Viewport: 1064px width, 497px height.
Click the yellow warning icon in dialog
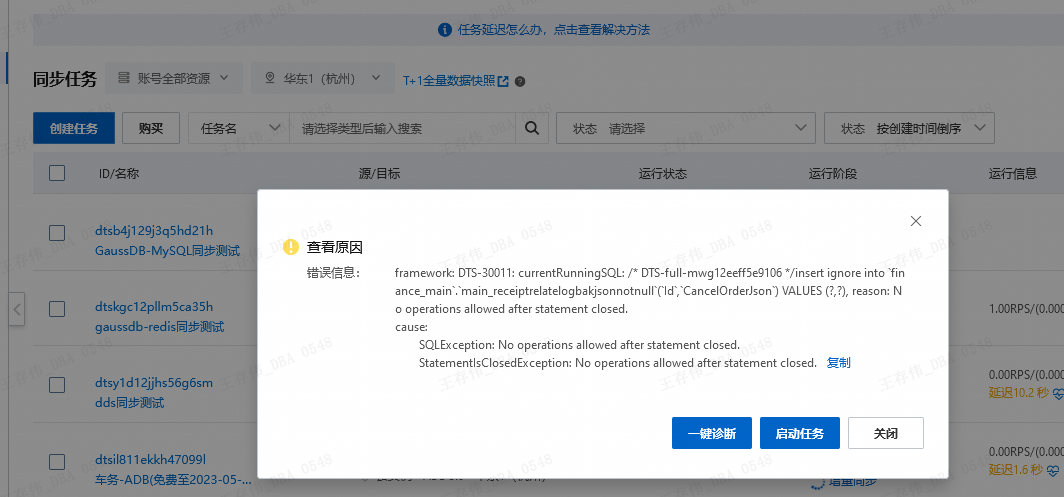pos(291,247)
